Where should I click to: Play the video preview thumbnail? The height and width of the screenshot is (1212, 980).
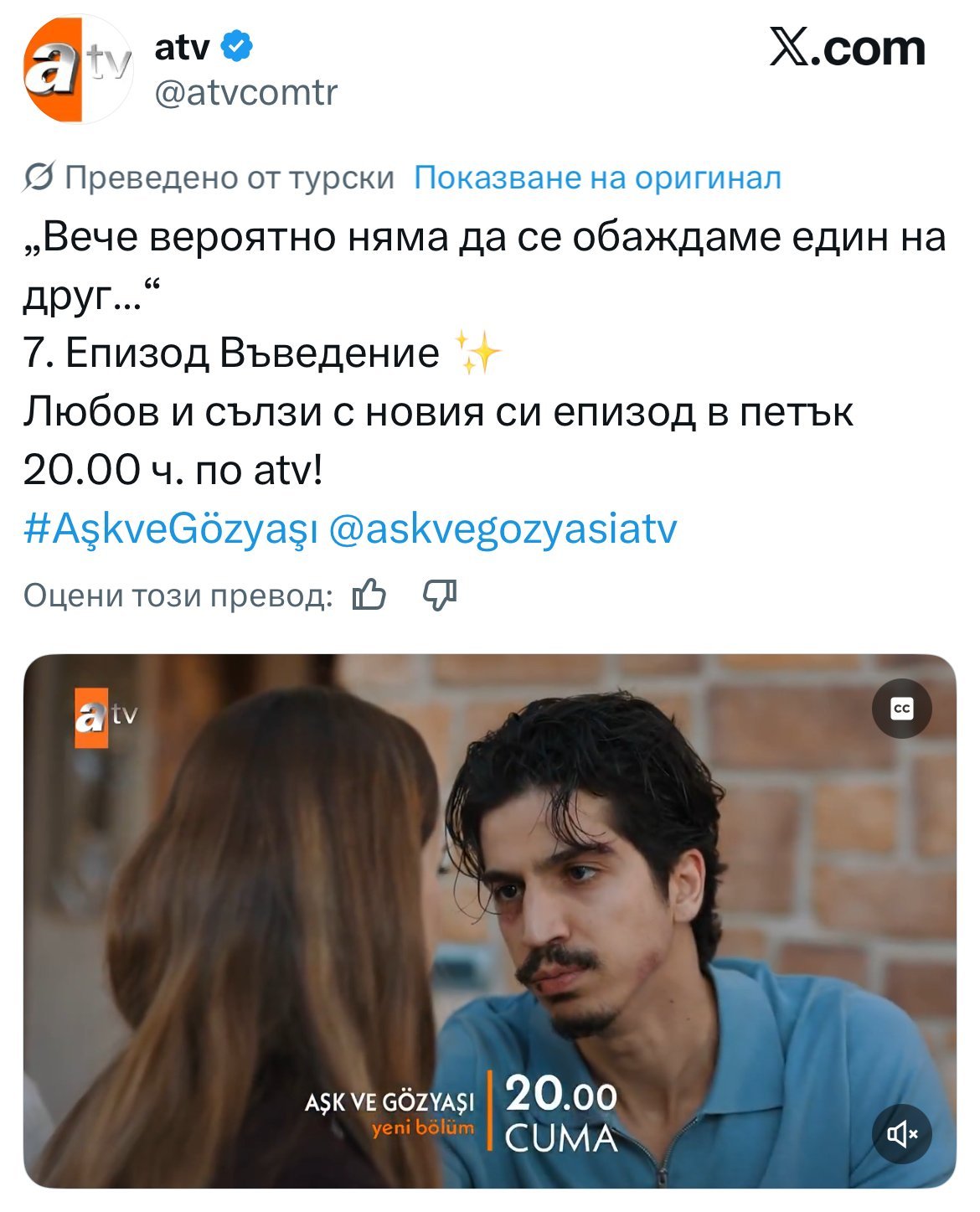[x=490, y=921]
